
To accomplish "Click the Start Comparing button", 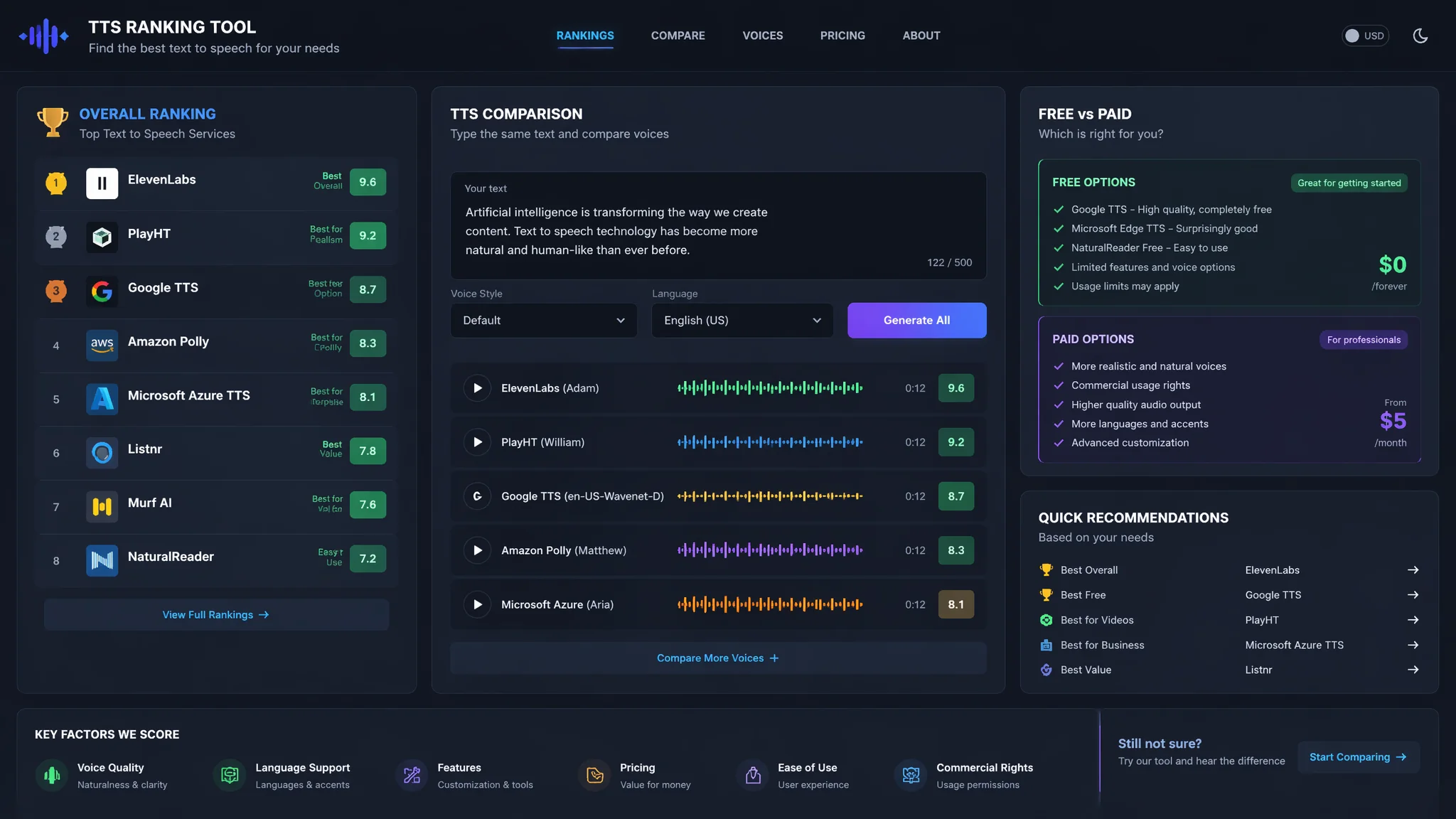I will pos(1359,757).
